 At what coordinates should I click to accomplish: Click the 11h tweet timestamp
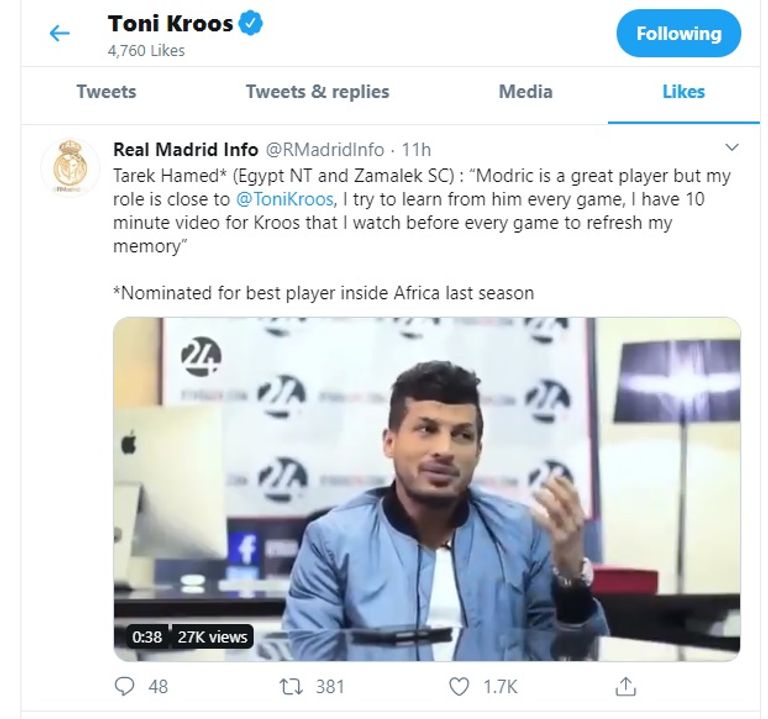[416, 150]
